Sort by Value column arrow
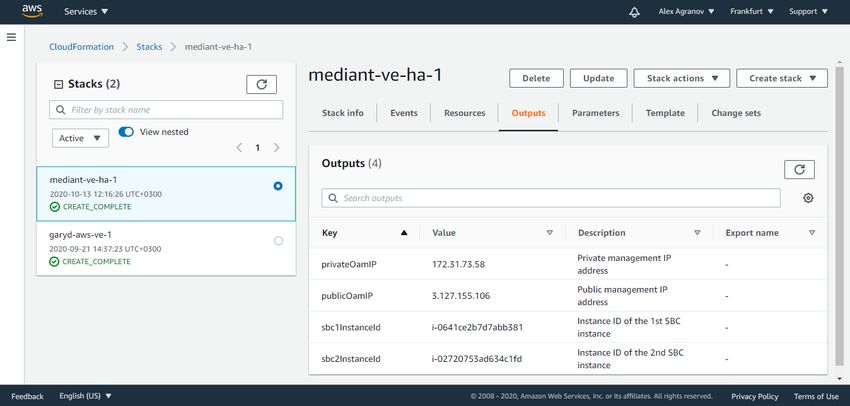Viewport: 850px width, 406px height. pyautogui.click(x=550, y=233)
